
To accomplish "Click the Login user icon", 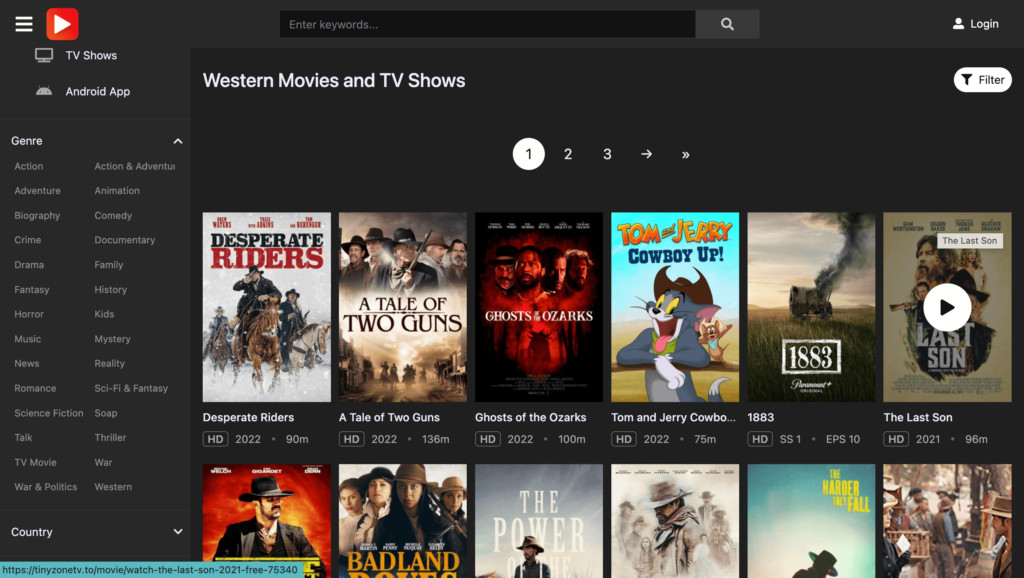I will click(958, 24).
